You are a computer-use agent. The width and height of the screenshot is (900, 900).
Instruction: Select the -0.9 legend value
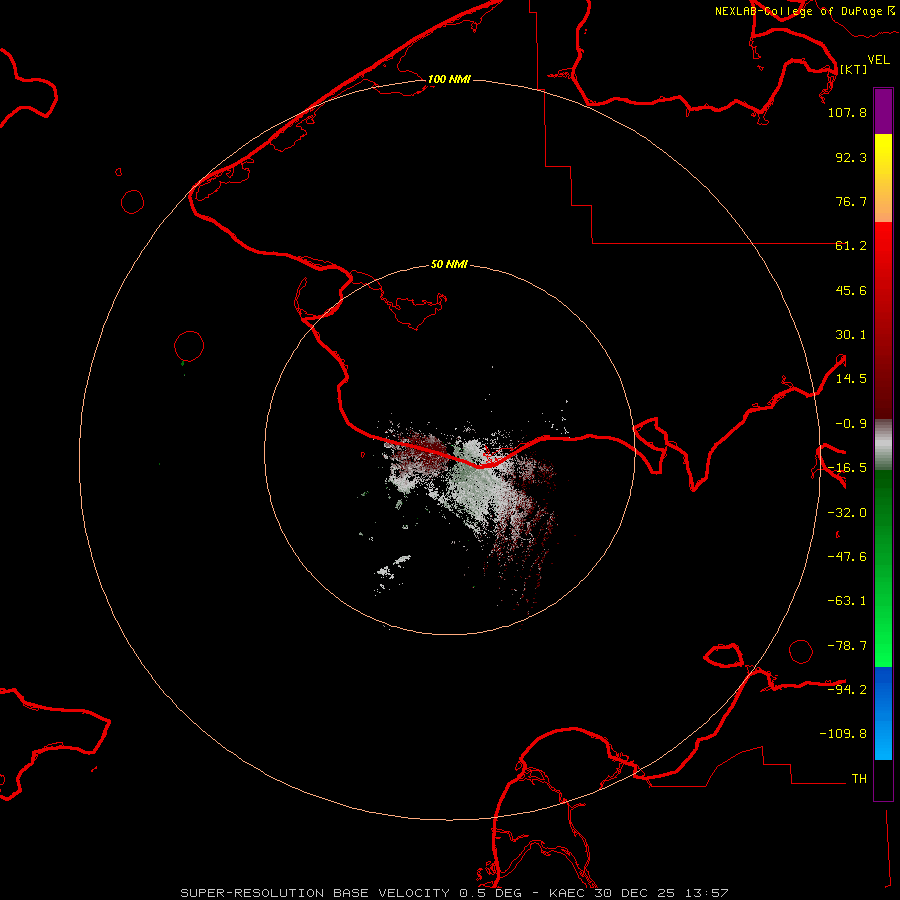point(851,424)
